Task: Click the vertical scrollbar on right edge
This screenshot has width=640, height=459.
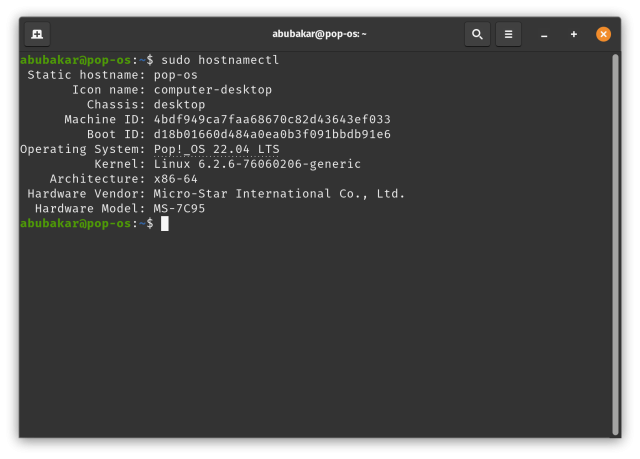Action: (615, 240)
